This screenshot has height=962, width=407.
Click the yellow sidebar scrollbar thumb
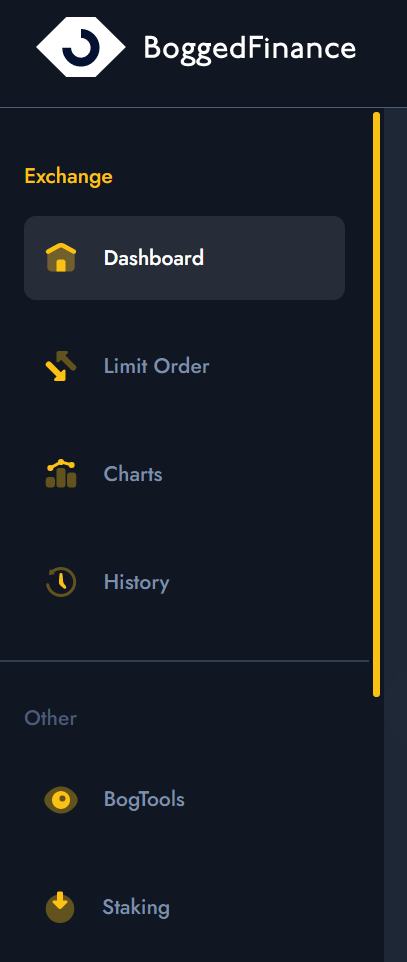pyautogui.click(x=377, y=404)
